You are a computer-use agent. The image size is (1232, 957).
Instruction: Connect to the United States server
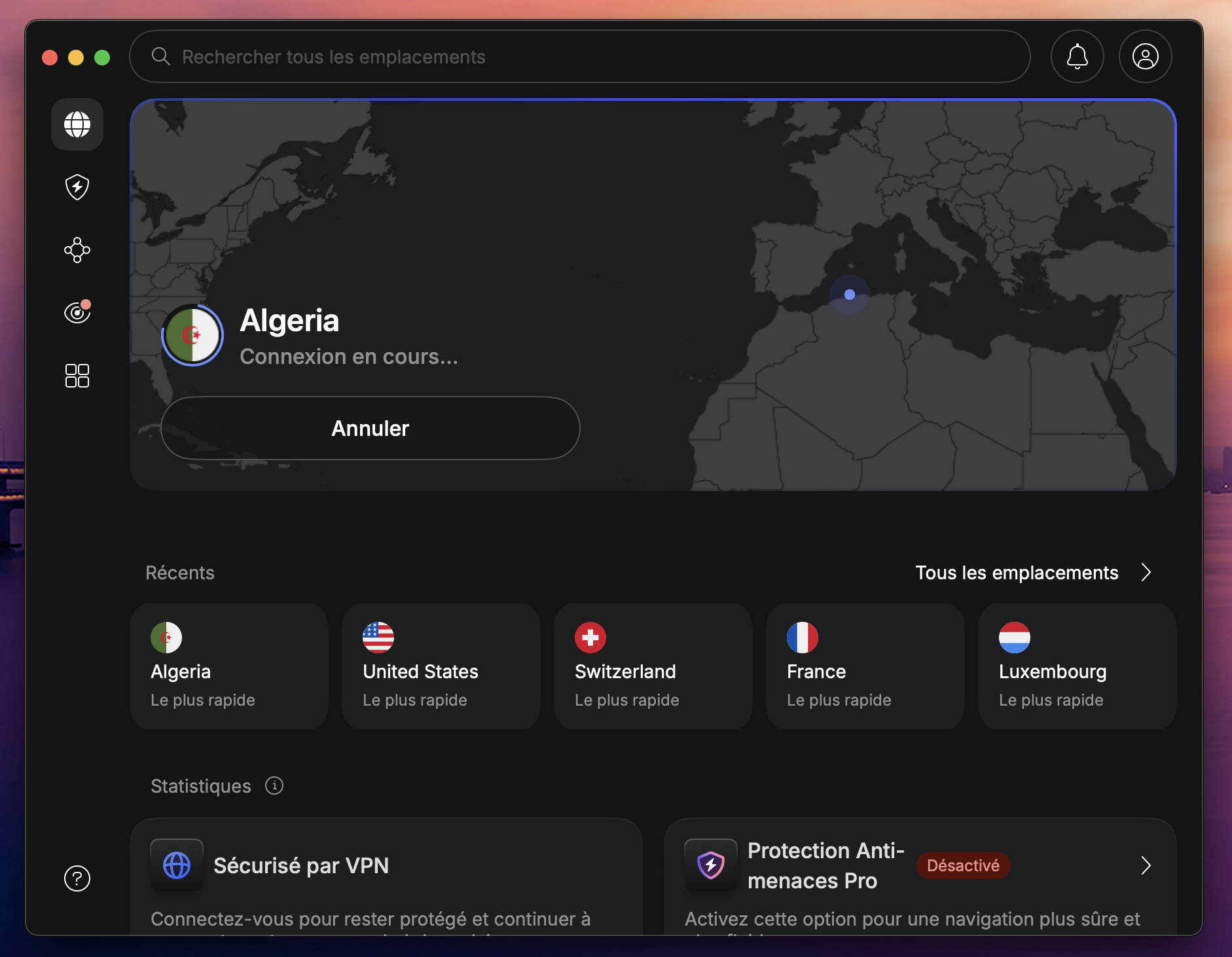click(x=441, y=666)
